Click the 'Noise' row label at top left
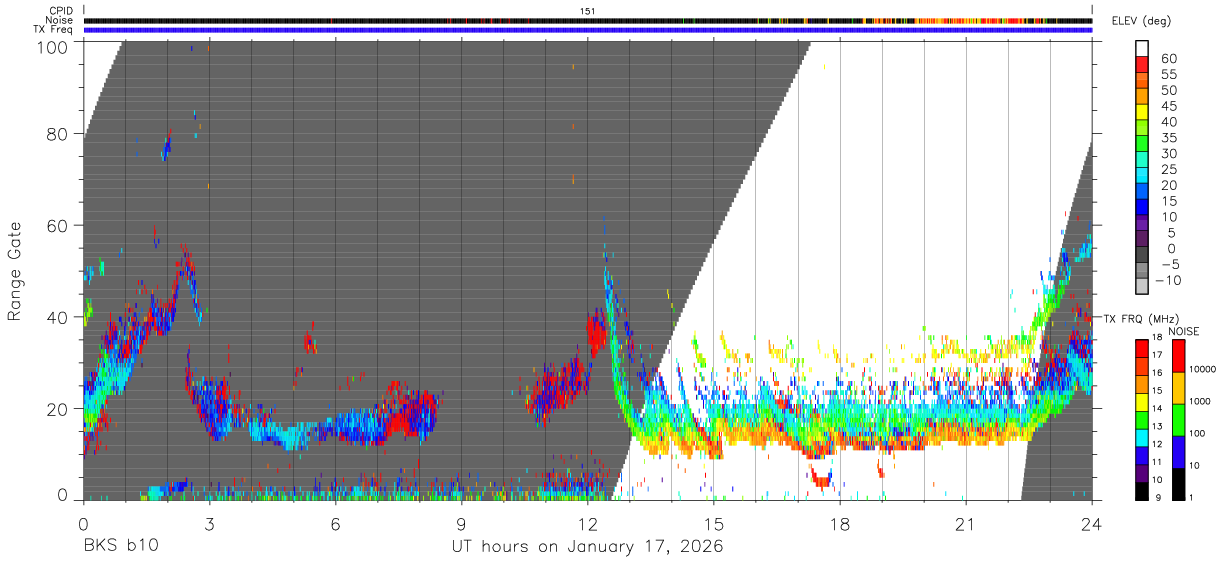1228x567 pixels. (x=60, y=20)
